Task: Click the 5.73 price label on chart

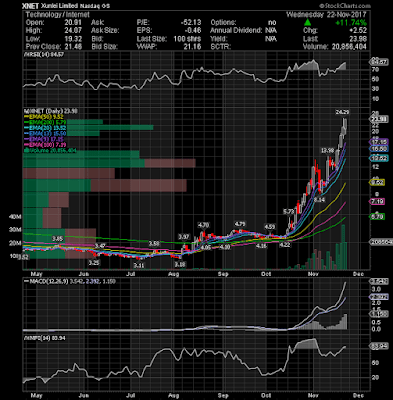Action: click(x=288, y=211)
